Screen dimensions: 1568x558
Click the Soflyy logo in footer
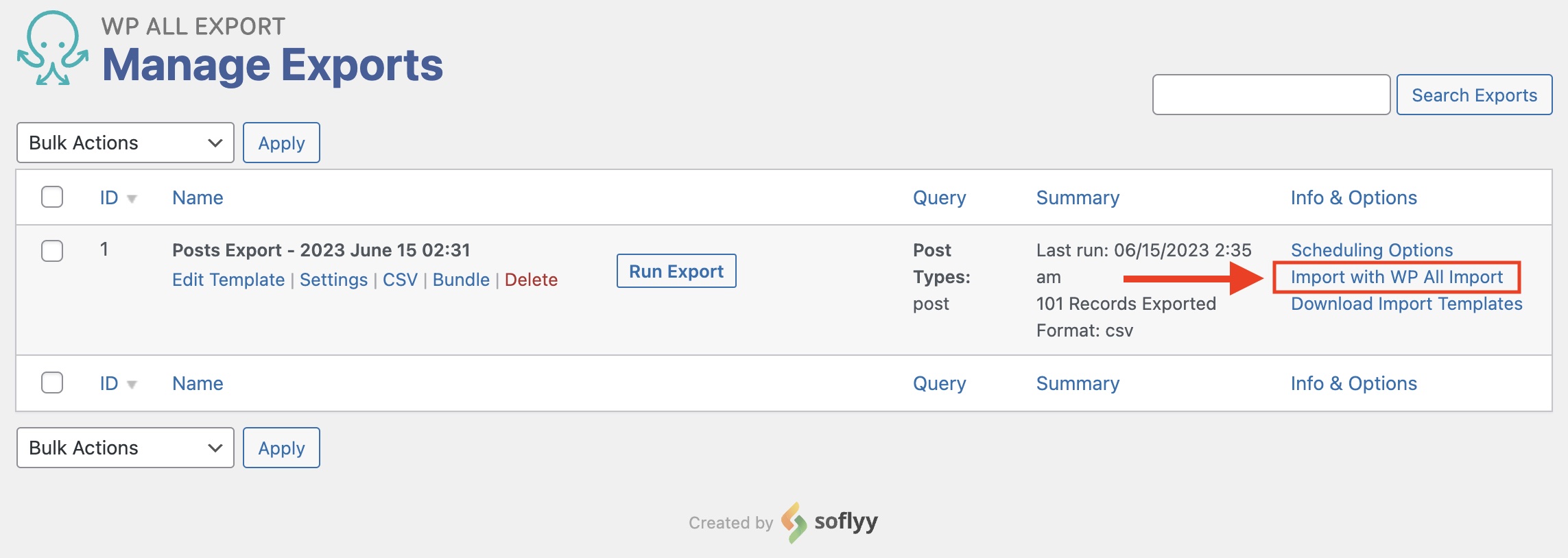(830, 522)
